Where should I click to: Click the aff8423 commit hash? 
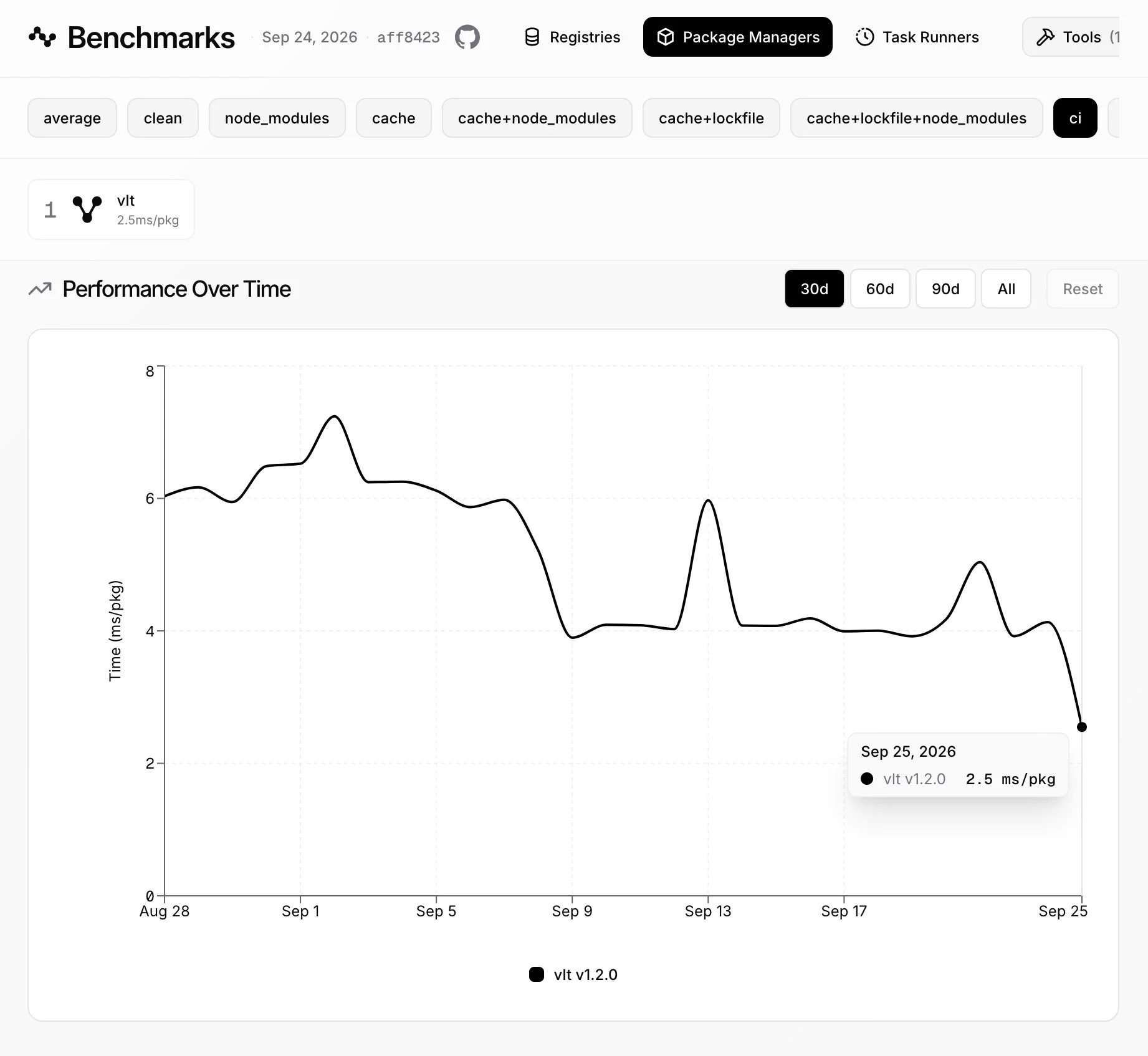(x=409, y=37)
